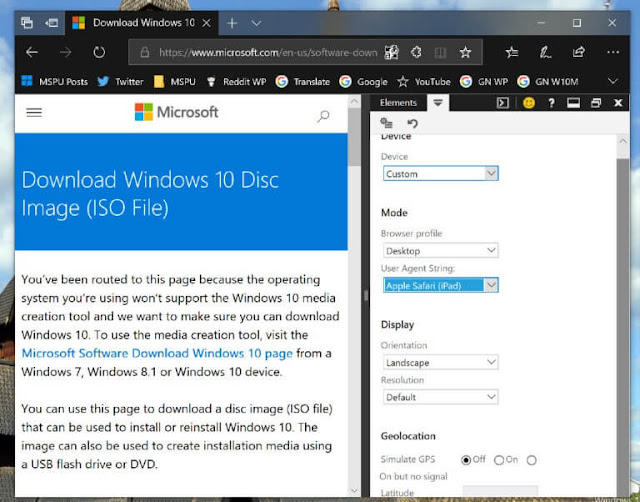The height and width of the screenshot is (502, 640).
Task: Undock DevTools into separate window
Action: pos(596,103)
